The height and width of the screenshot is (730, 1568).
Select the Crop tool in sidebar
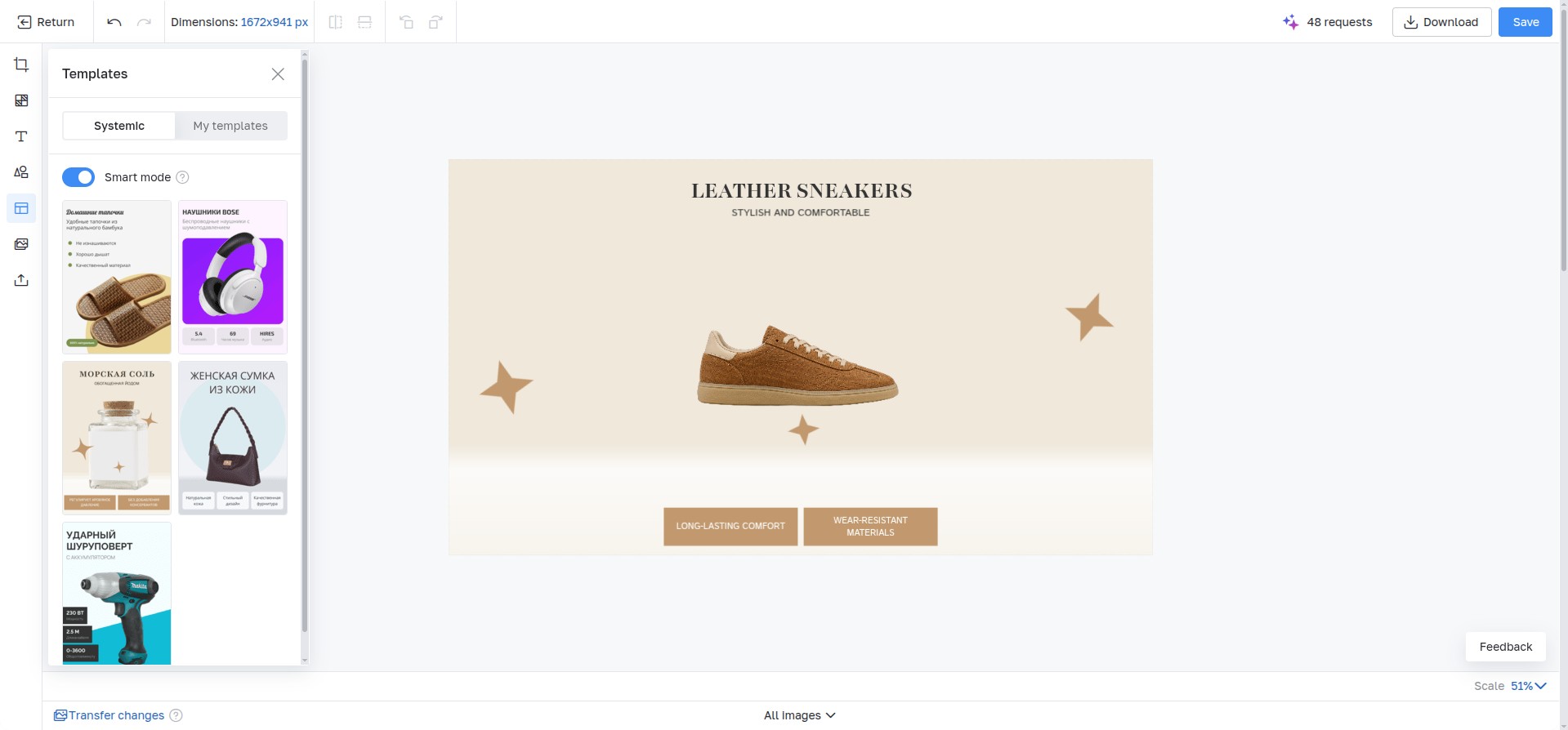click(21, 65)
